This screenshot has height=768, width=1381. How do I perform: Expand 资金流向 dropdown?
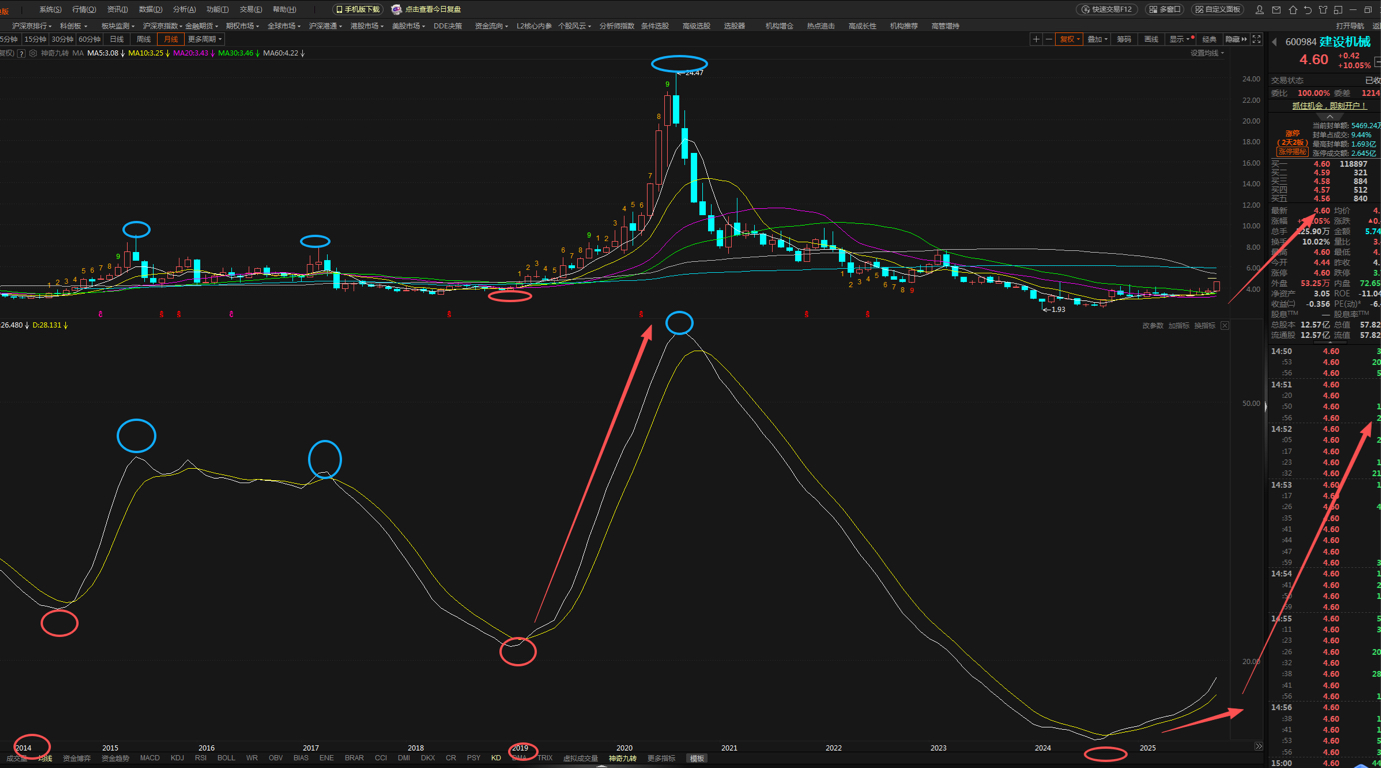tap(491, 26)
